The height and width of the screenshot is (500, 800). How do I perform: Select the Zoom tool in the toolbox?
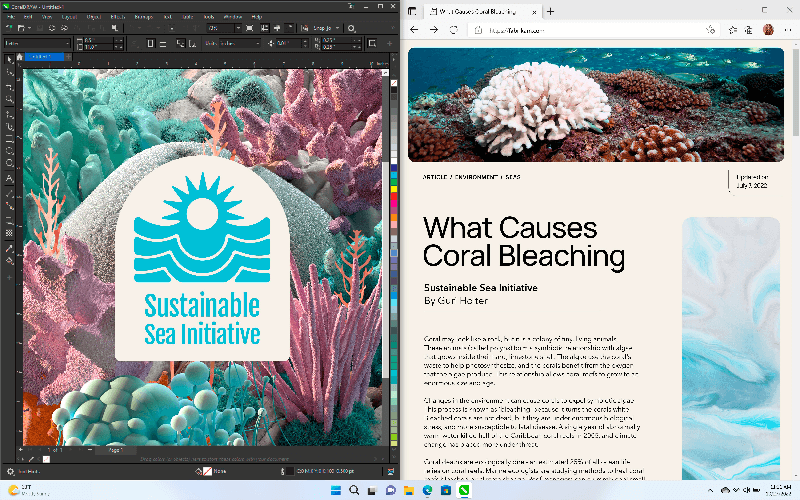pos(9,99)
